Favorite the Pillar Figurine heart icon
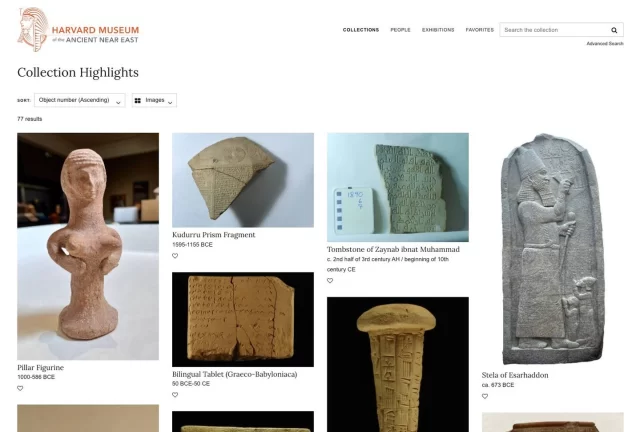640x432 pixels. coord(20,388)
